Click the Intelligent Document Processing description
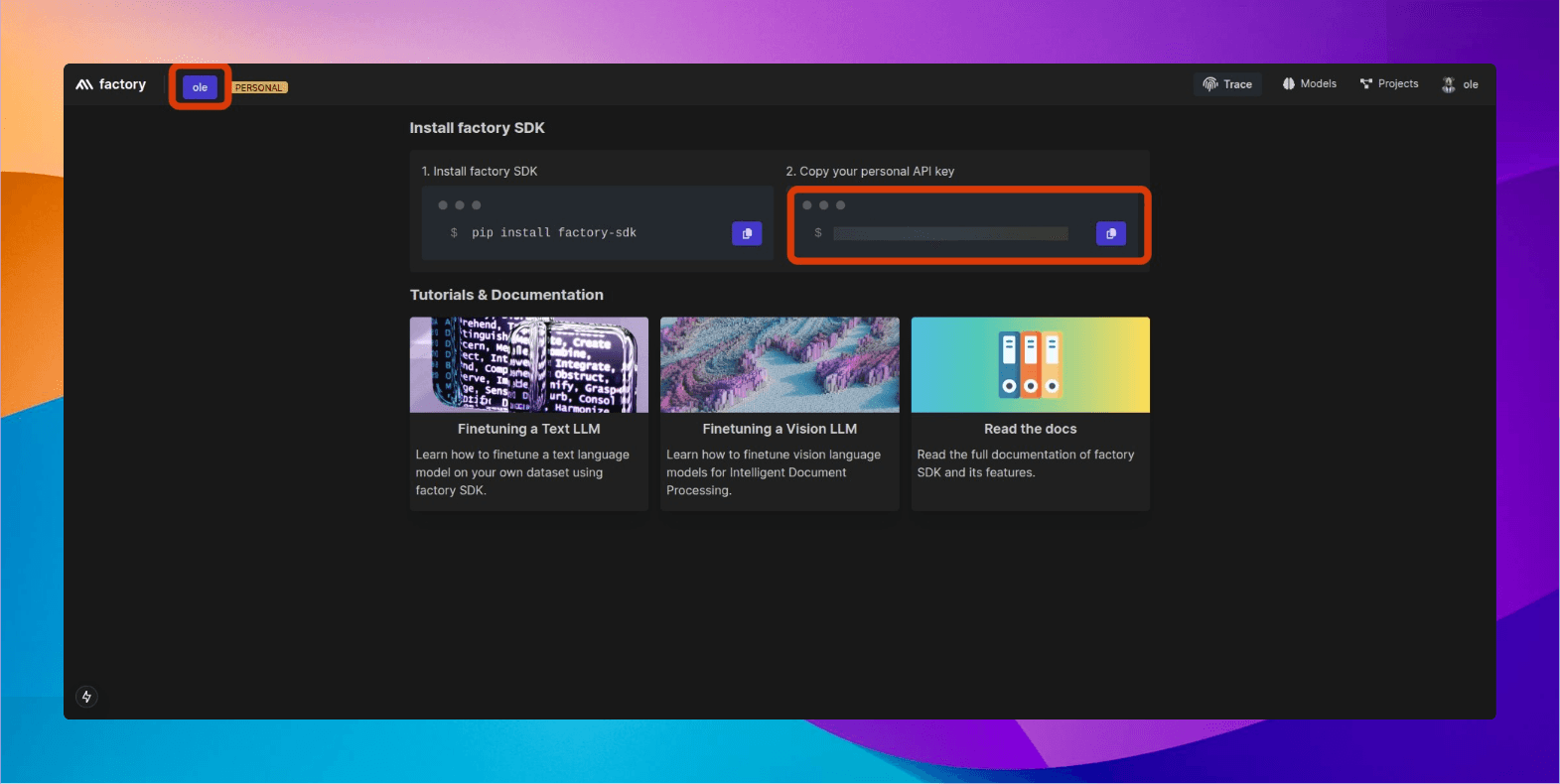The width and height of the screenshot is (1560, 784). (774, 472)
